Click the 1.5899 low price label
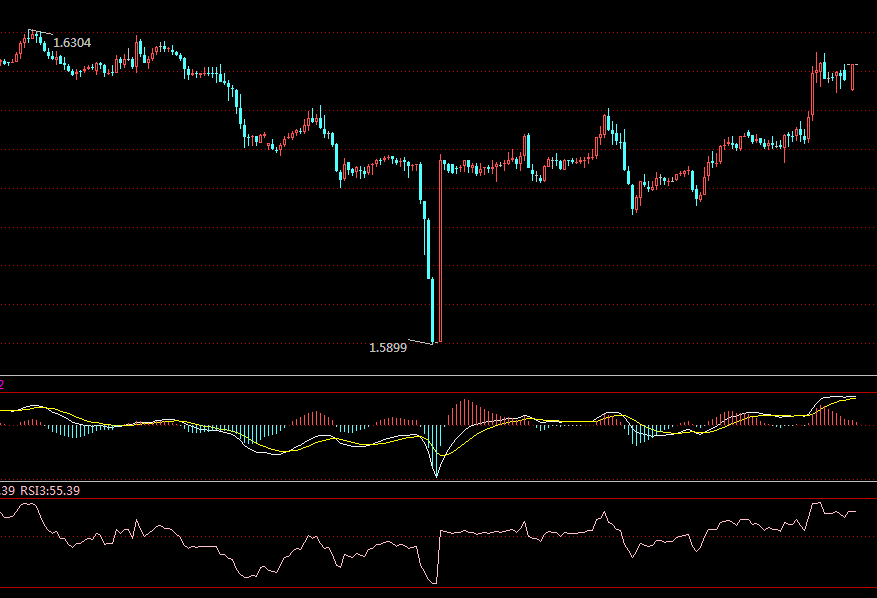877x598 pixels. pos(388,348)
